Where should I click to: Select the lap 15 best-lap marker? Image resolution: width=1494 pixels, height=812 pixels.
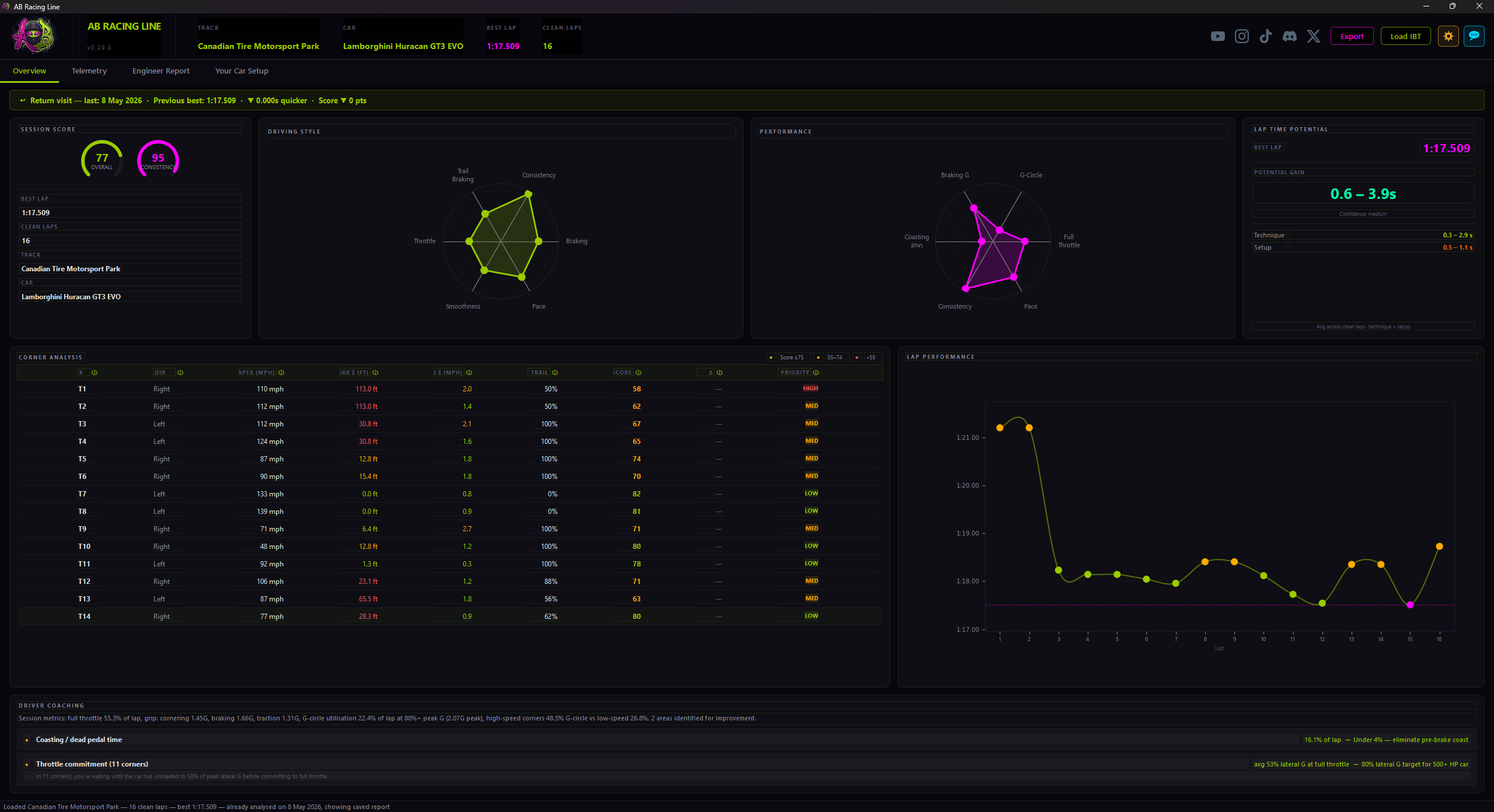pos(1410,605)
